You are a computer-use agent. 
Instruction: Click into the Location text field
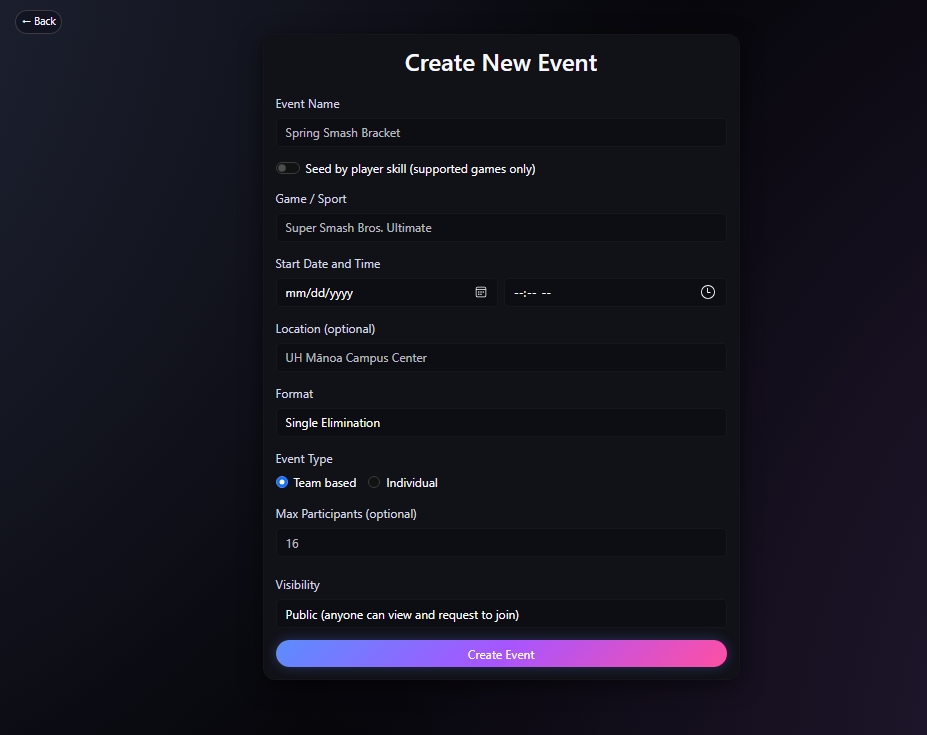click(500, 358)
